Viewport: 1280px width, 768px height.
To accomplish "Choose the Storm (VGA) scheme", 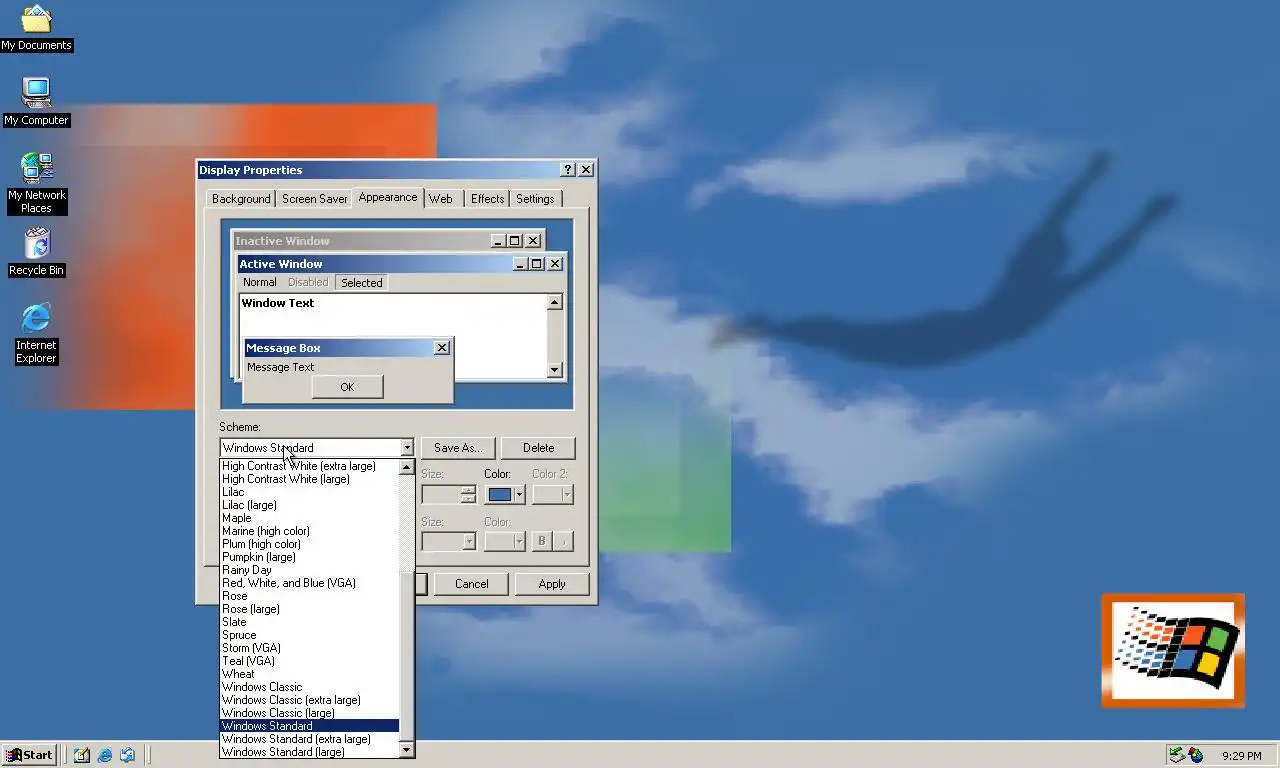I will pyautogui.click(x=310, y=648).
